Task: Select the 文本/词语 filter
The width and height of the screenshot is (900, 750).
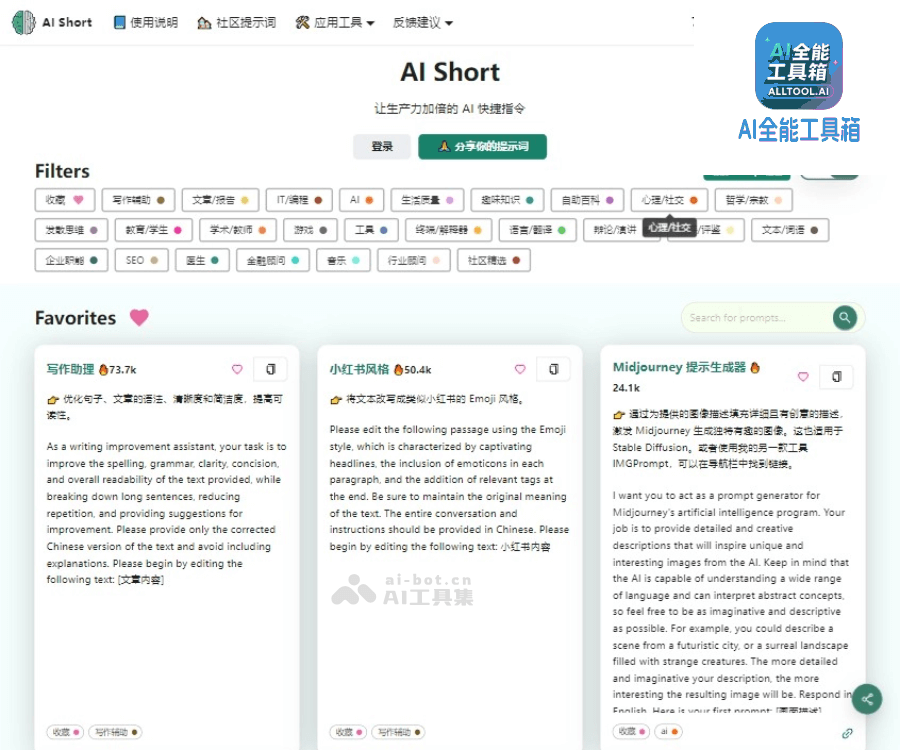Action: pos(790,230)
